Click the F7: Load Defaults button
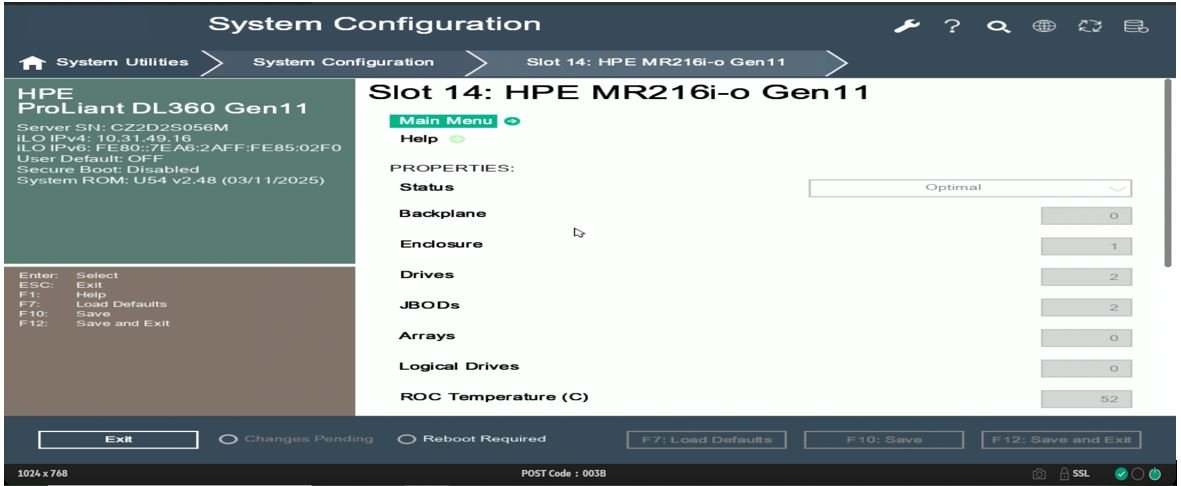 coord(706,439)
